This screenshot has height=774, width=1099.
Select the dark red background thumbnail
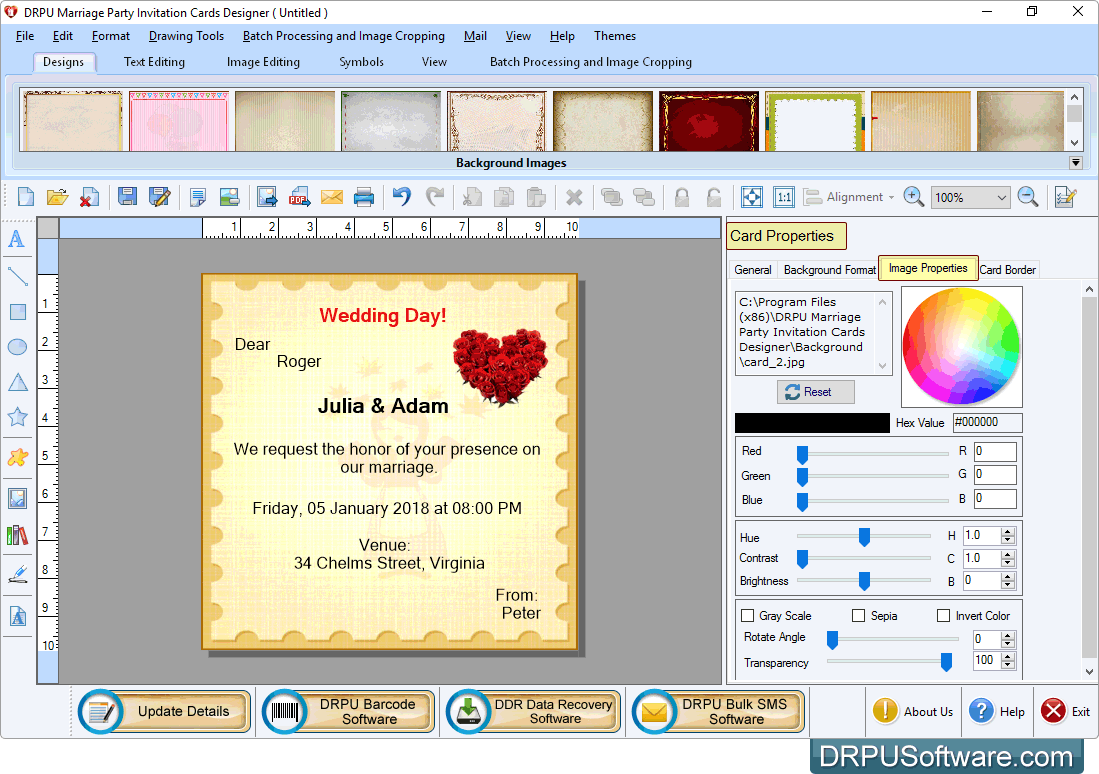point(709,121)
